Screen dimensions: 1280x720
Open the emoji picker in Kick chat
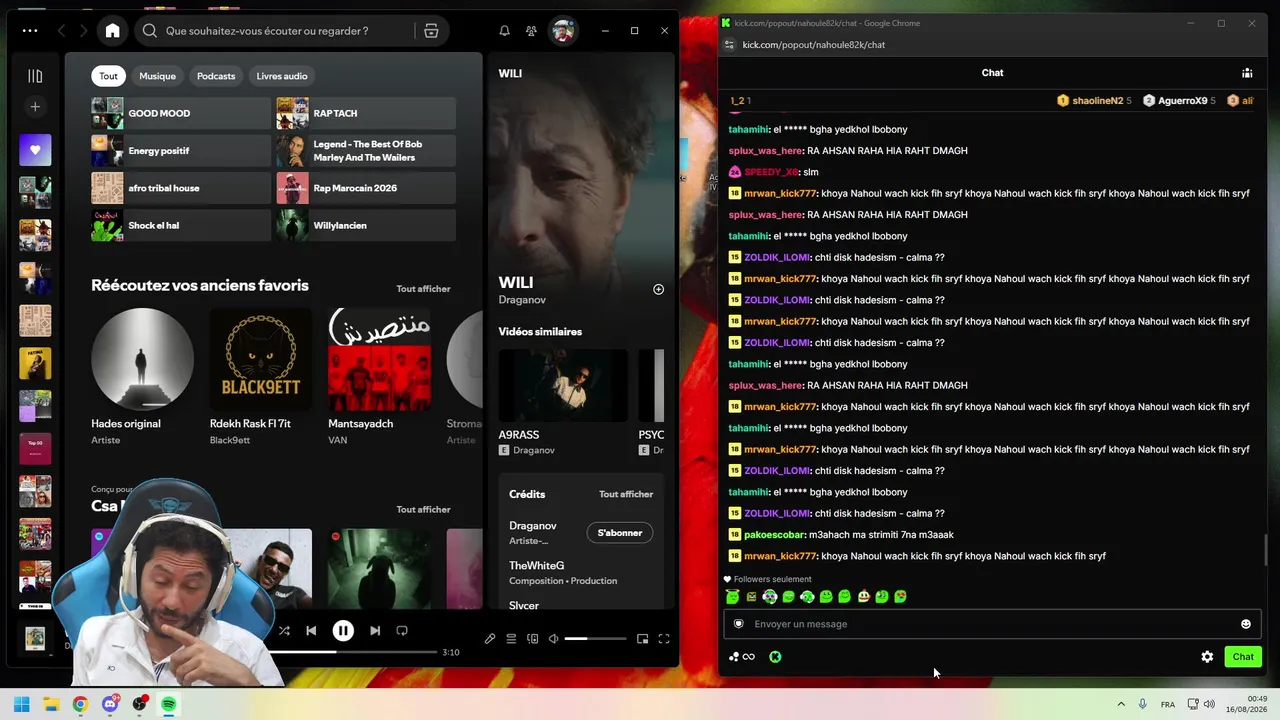pyautogui.click(x=1246, y=624)
